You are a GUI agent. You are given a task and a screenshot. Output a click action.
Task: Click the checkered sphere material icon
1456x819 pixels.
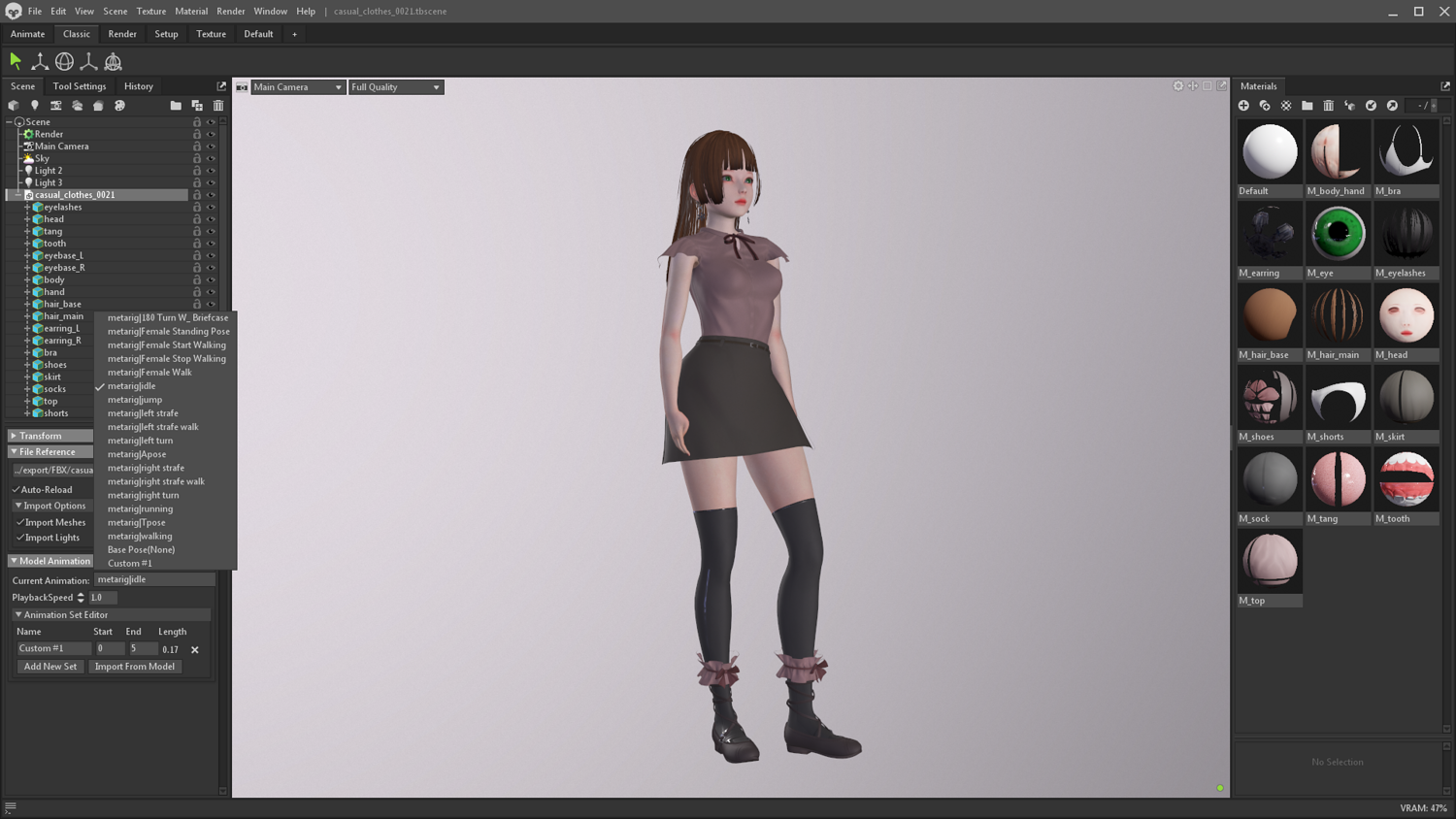coord(1286,106)
